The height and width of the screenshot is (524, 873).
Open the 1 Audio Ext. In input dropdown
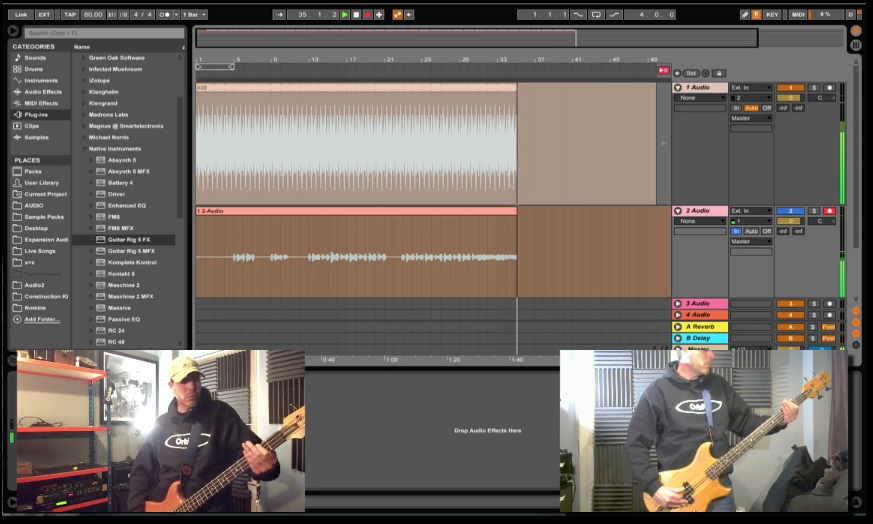pyautogui.click(x=751, y=87)
